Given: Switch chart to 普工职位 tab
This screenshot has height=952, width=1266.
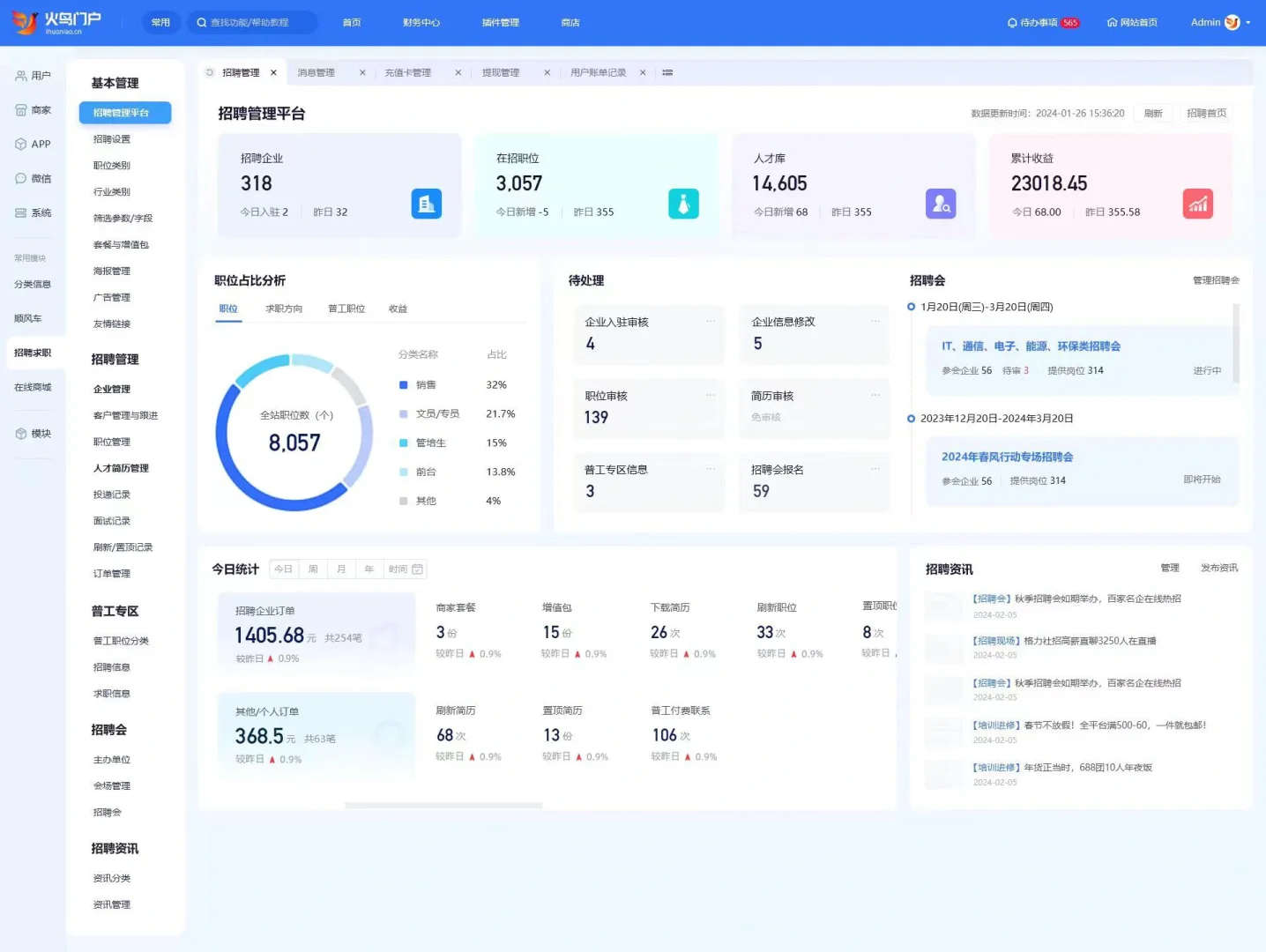Looking at the screenshot, I should 346,309.
